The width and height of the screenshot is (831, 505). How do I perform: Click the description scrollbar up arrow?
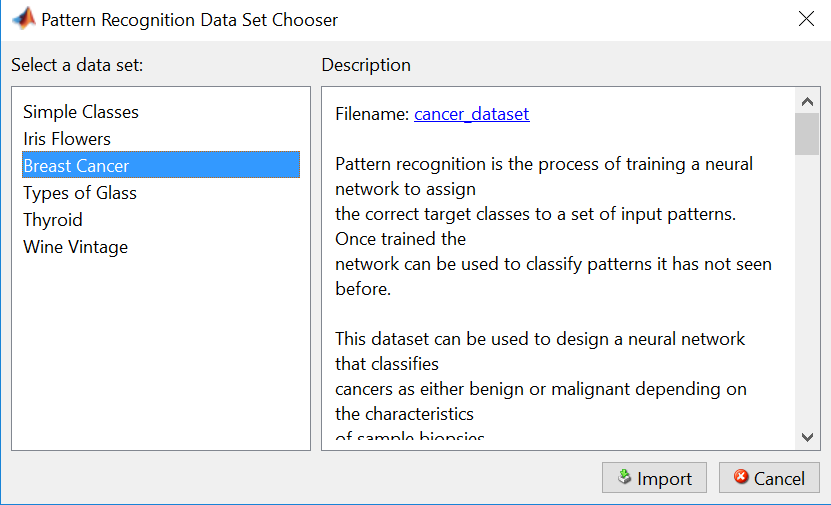[x=807, y=100]
